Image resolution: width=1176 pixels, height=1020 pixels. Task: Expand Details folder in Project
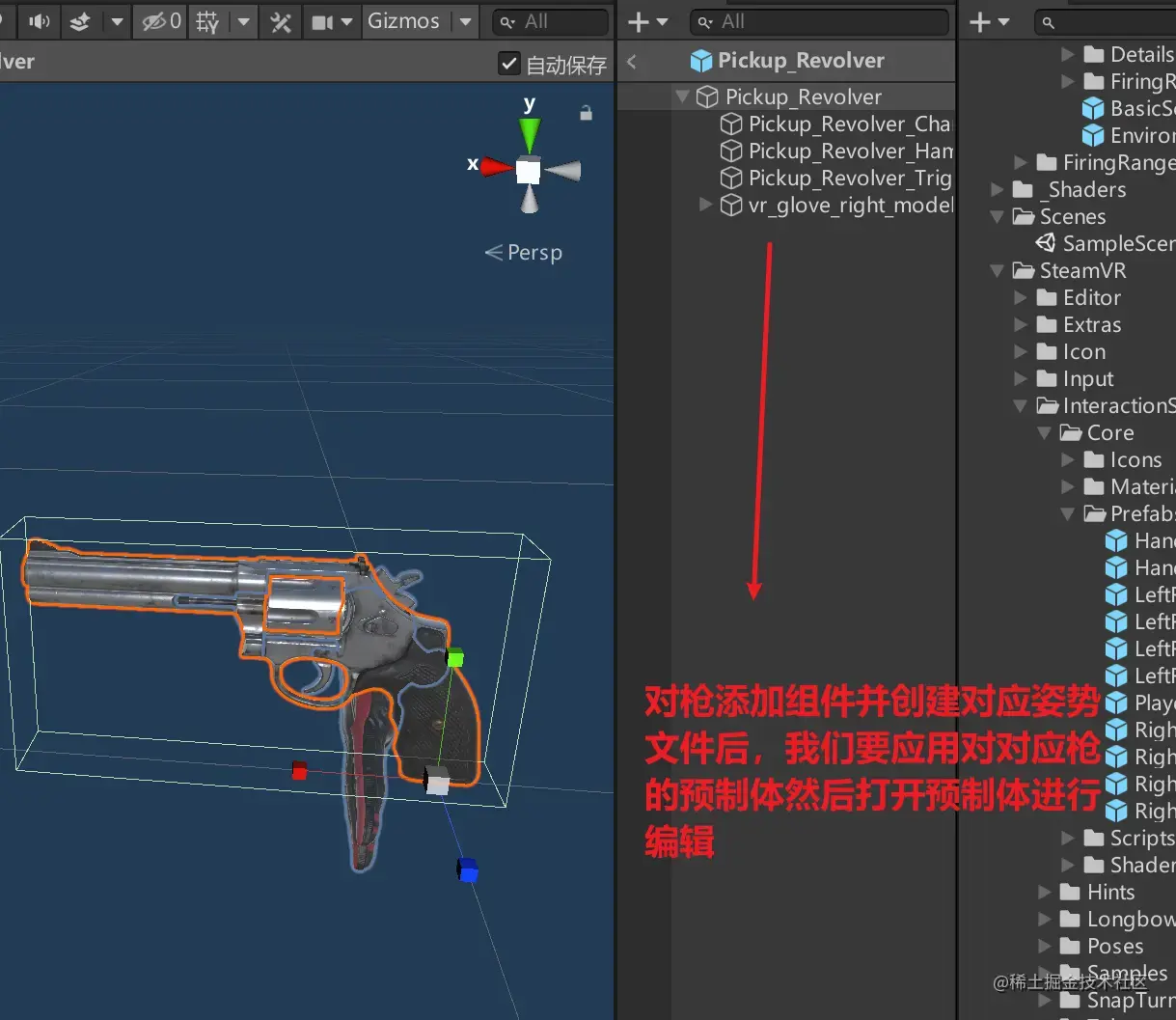1068,54
